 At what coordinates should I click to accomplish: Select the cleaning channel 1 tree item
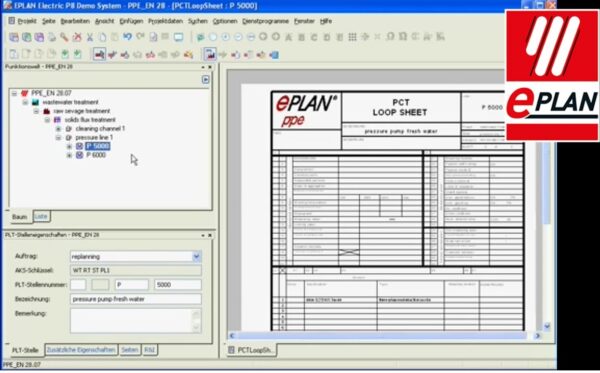(x=100, y=129)
